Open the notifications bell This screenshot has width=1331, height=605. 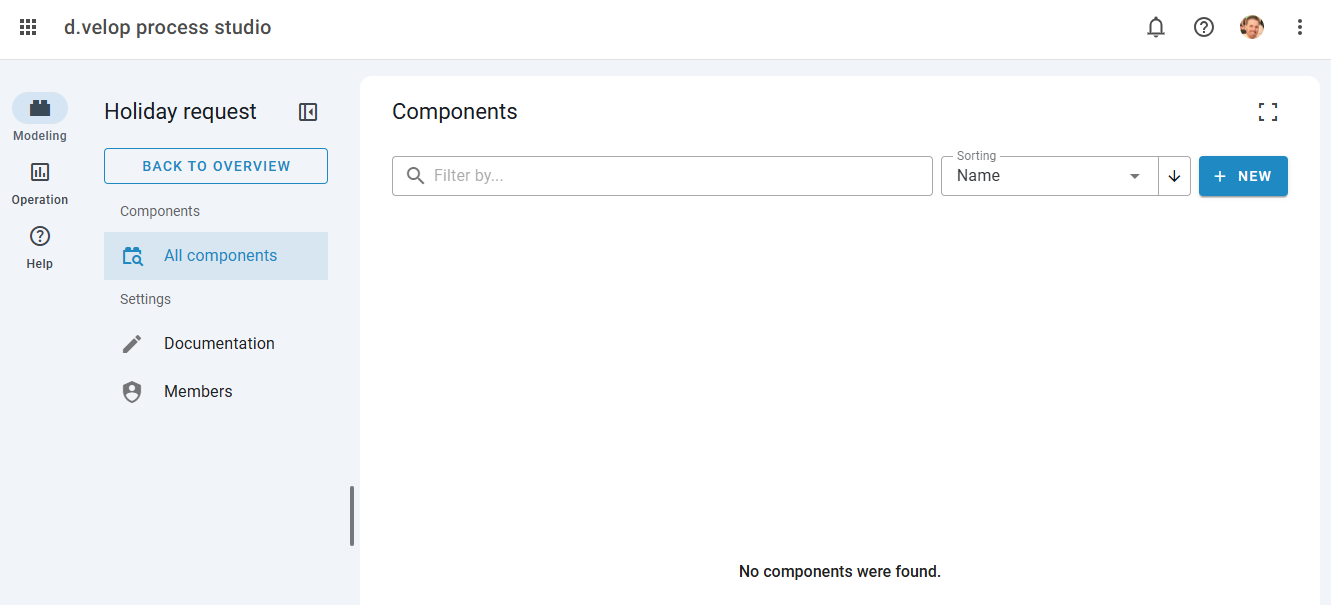[x=1156, y=27]
